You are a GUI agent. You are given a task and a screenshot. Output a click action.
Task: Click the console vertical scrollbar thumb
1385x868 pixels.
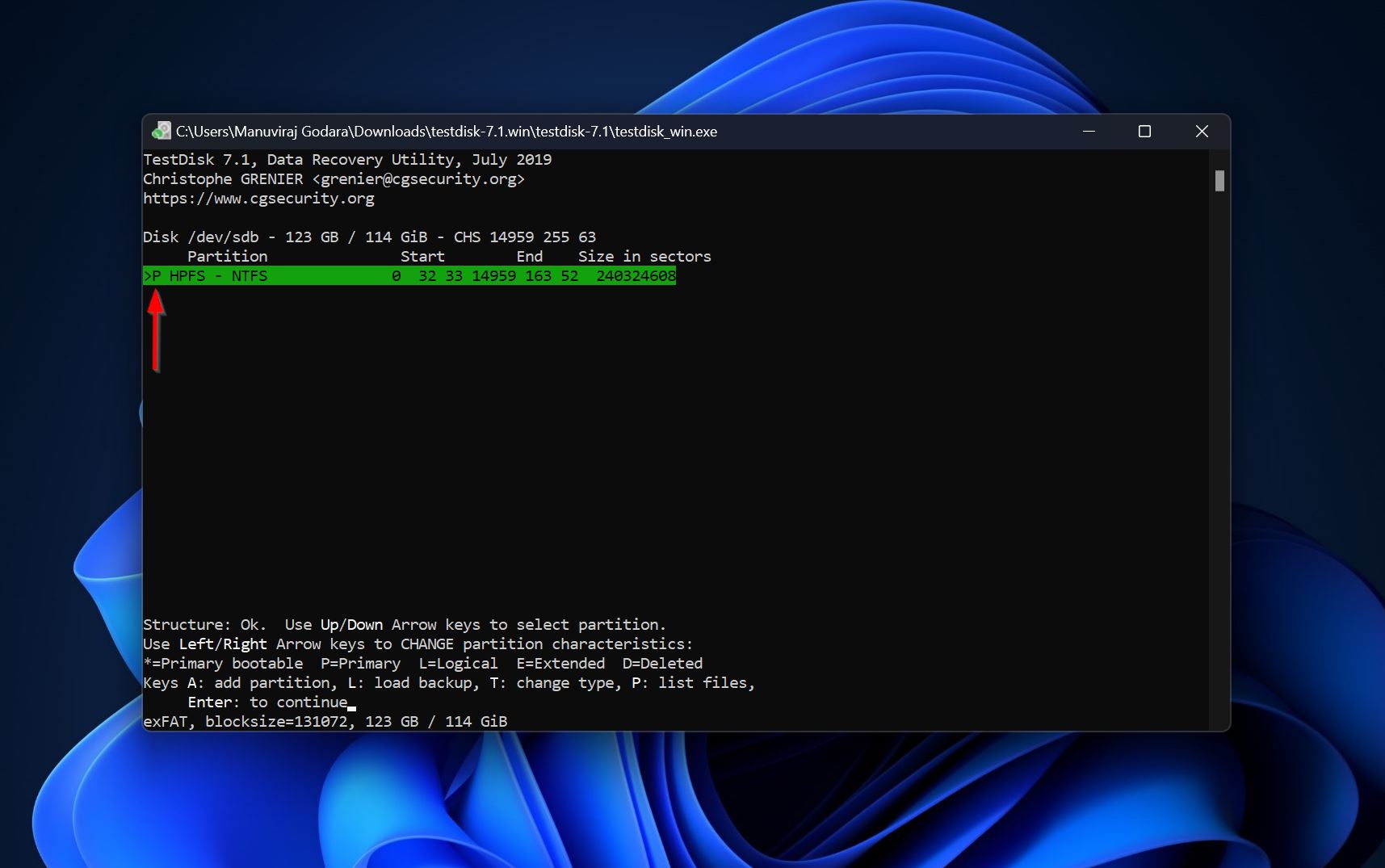(1219, 181)
